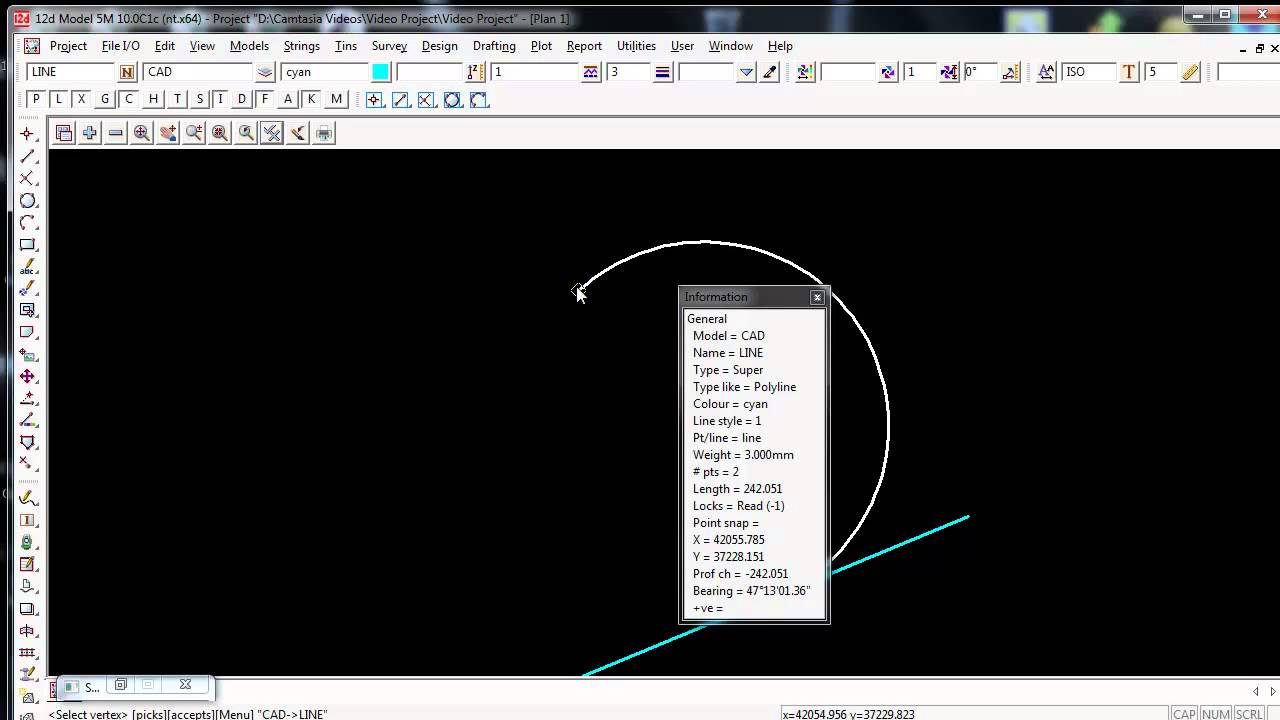Open the Strings menu
This screenshot has width=1280, height=720.
tap(301, 46)
